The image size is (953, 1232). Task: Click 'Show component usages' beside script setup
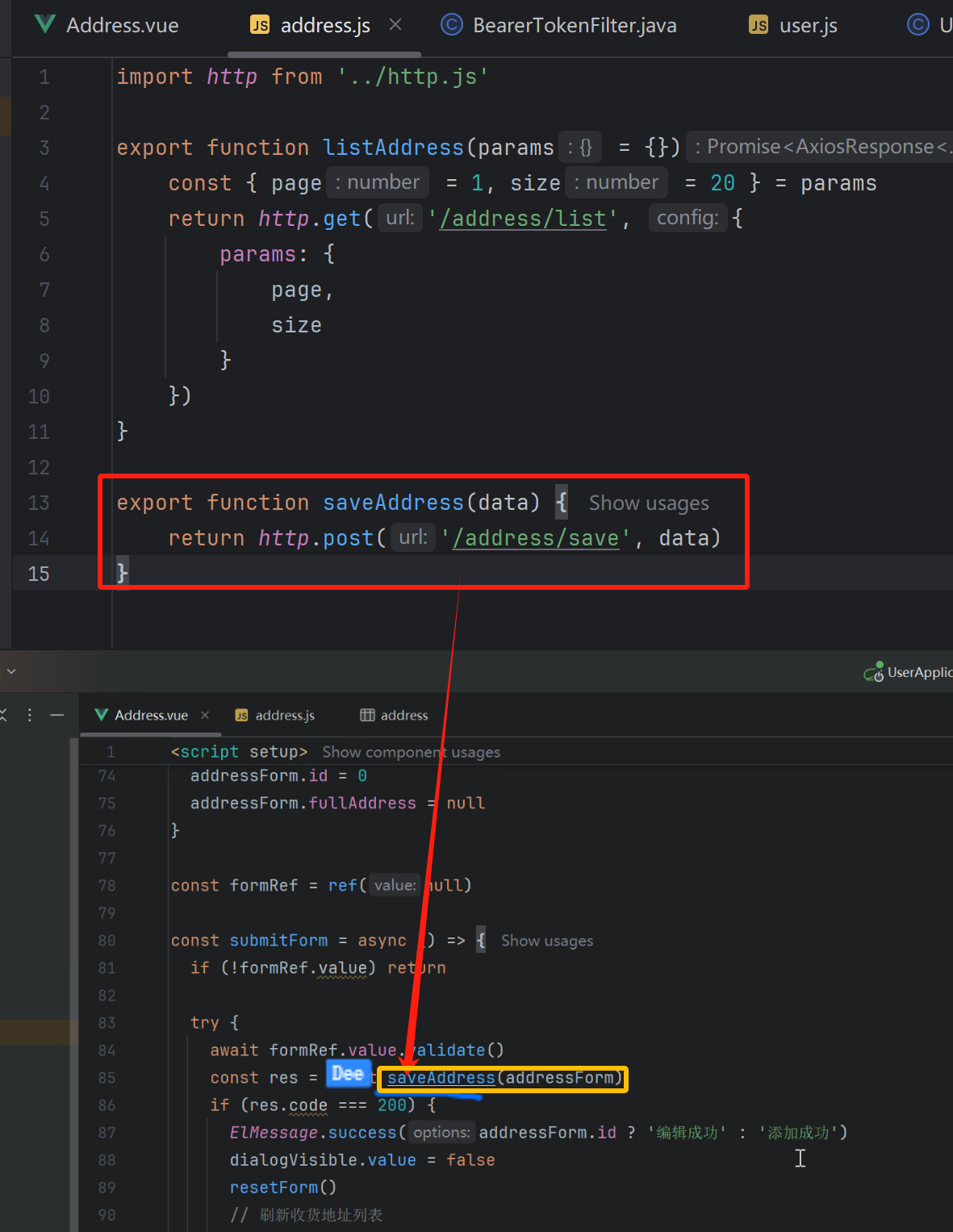pos(412,752)
